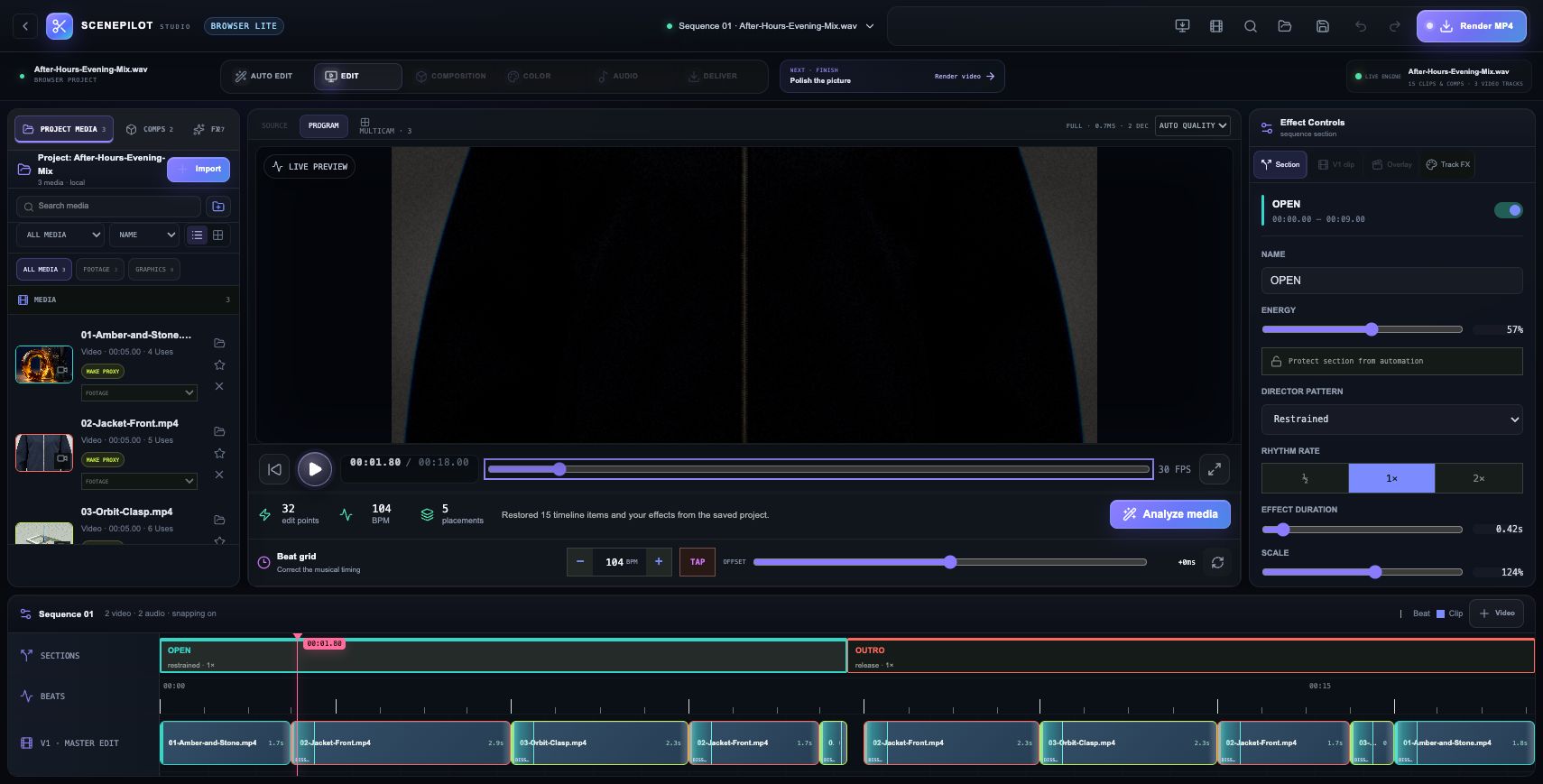Click the beat grid Offset slider
Screen dimensions: 1543x784
click(950, 562)
